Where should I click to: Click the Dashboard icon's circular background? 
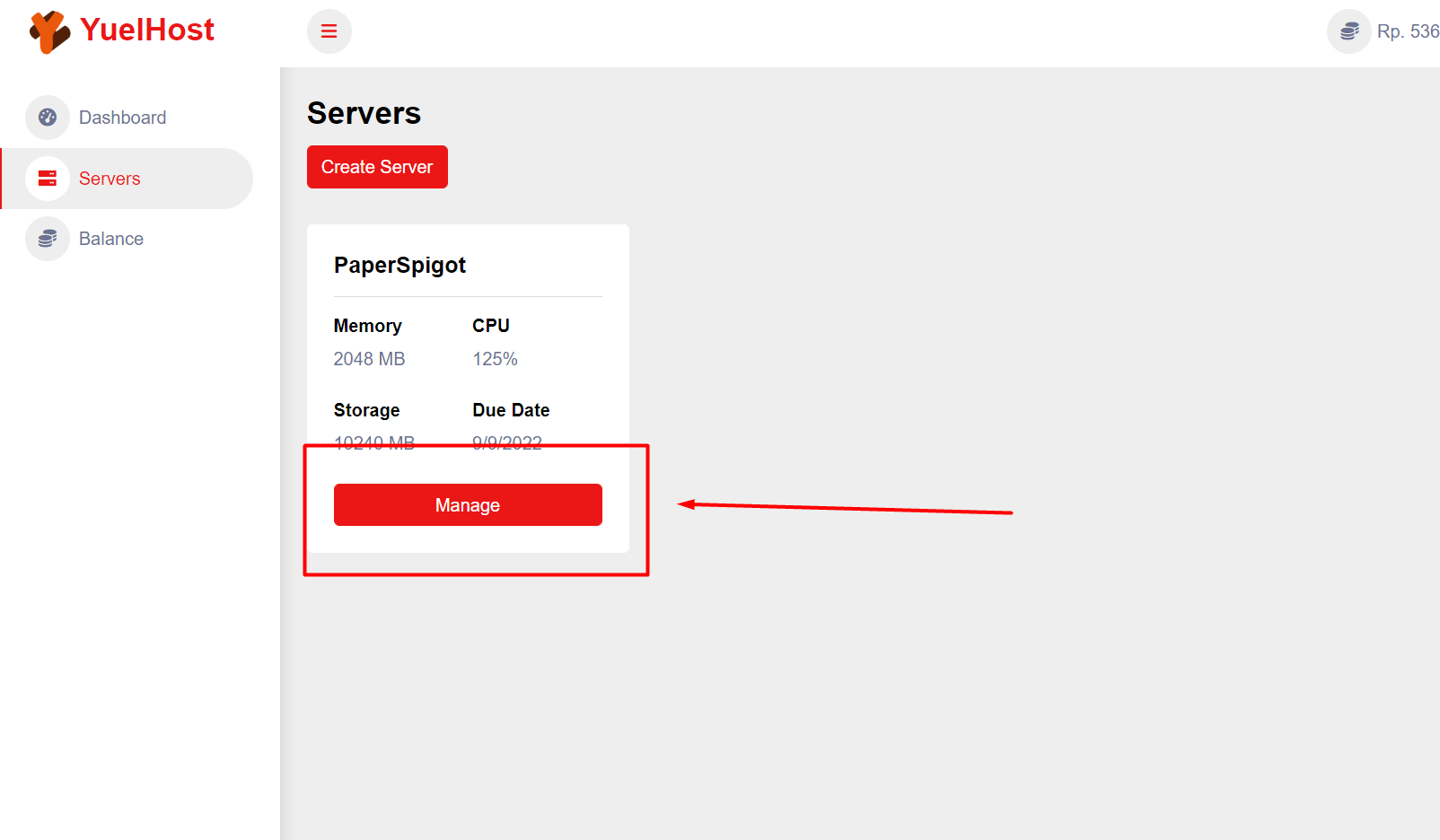click(x=48, y=117)
